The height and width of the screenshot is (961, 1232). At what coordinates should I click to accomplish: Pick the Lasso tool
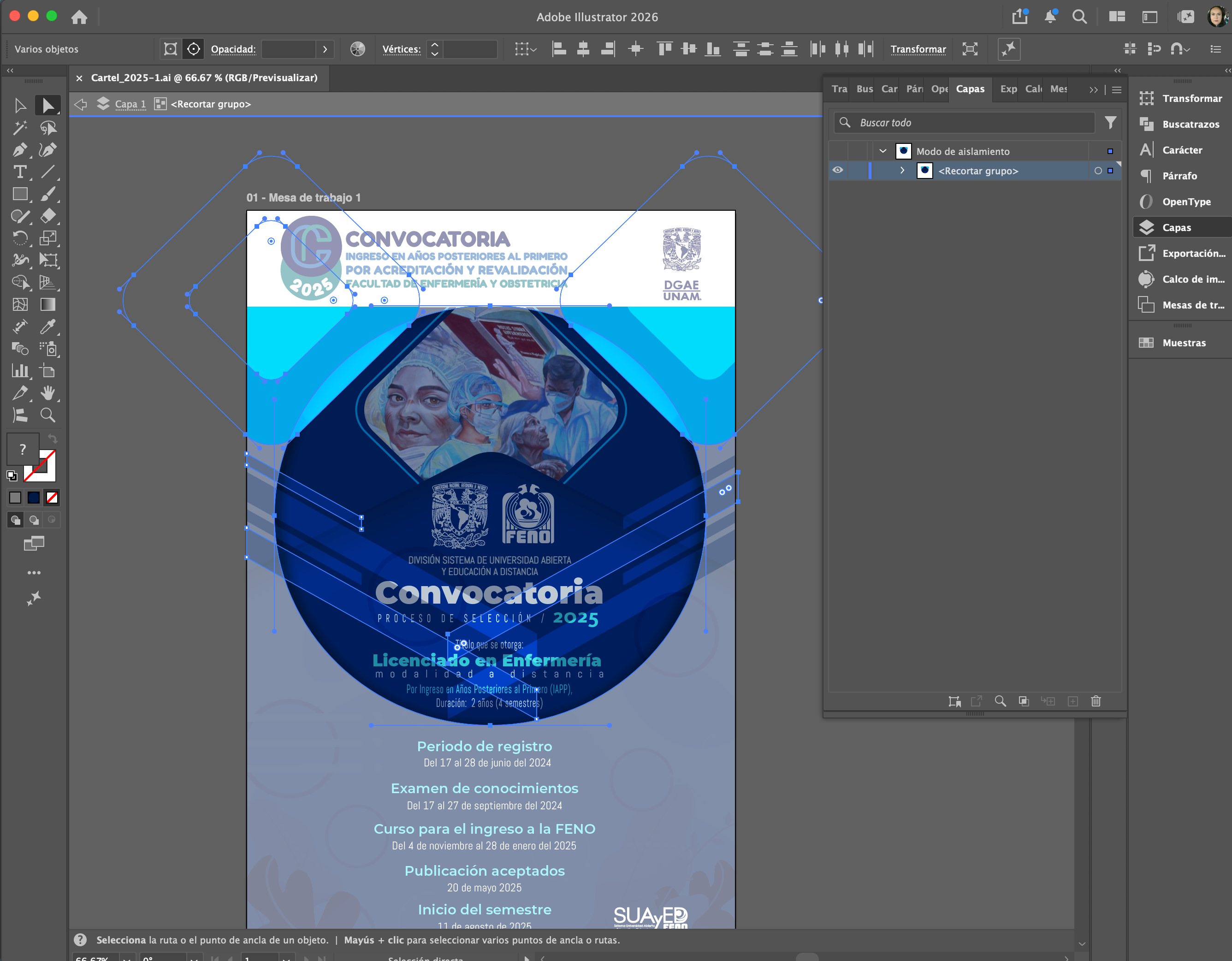(x=48, y=128)
